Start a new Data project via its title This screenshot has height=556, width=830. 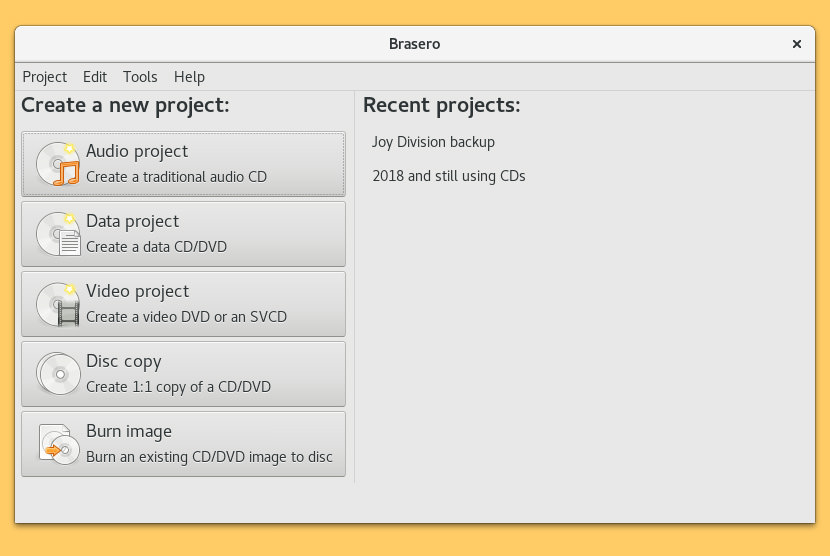click(x=132, y=221)
